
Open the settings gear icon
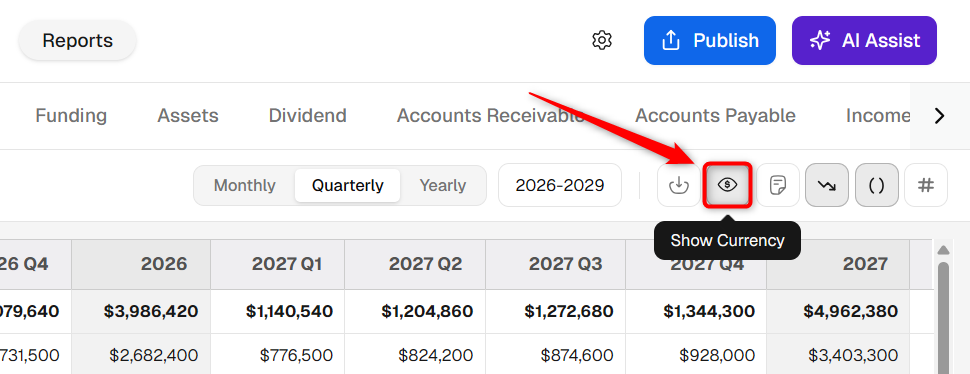tap(601, 41)
